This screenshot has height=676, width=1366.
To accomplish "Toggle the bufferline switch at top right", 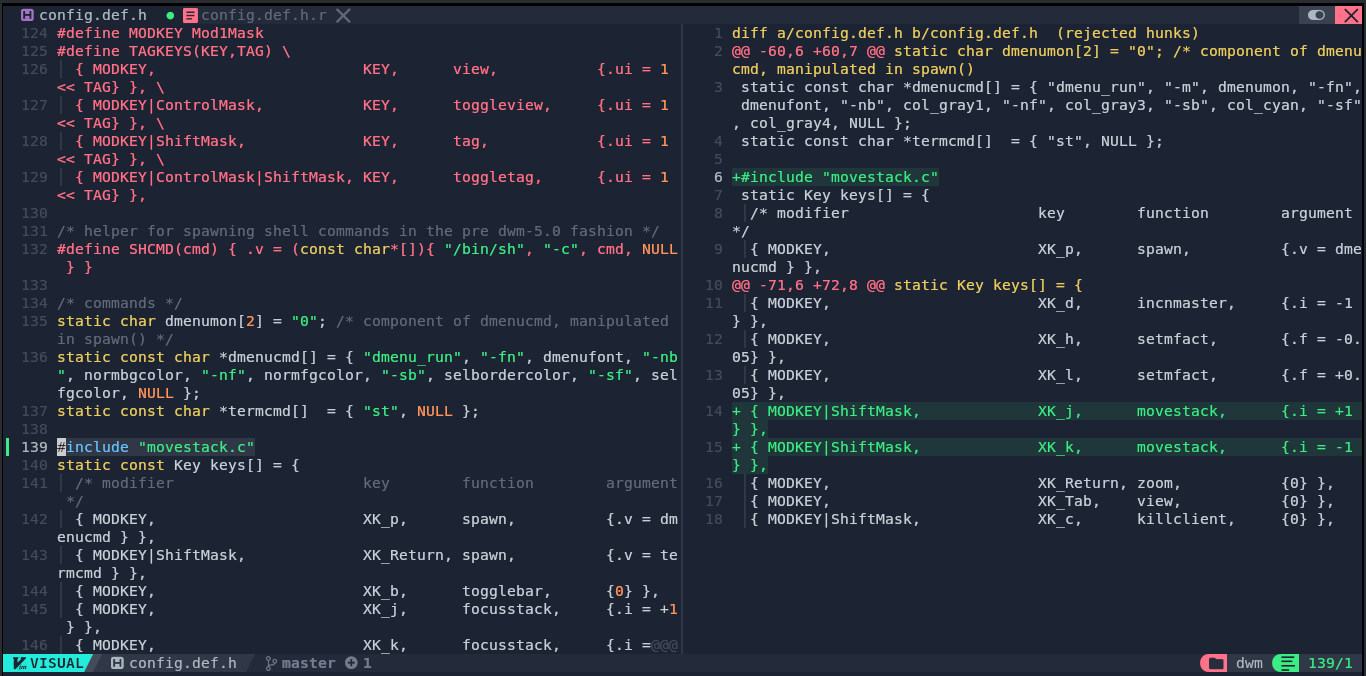I will (x=1317, y=15).
